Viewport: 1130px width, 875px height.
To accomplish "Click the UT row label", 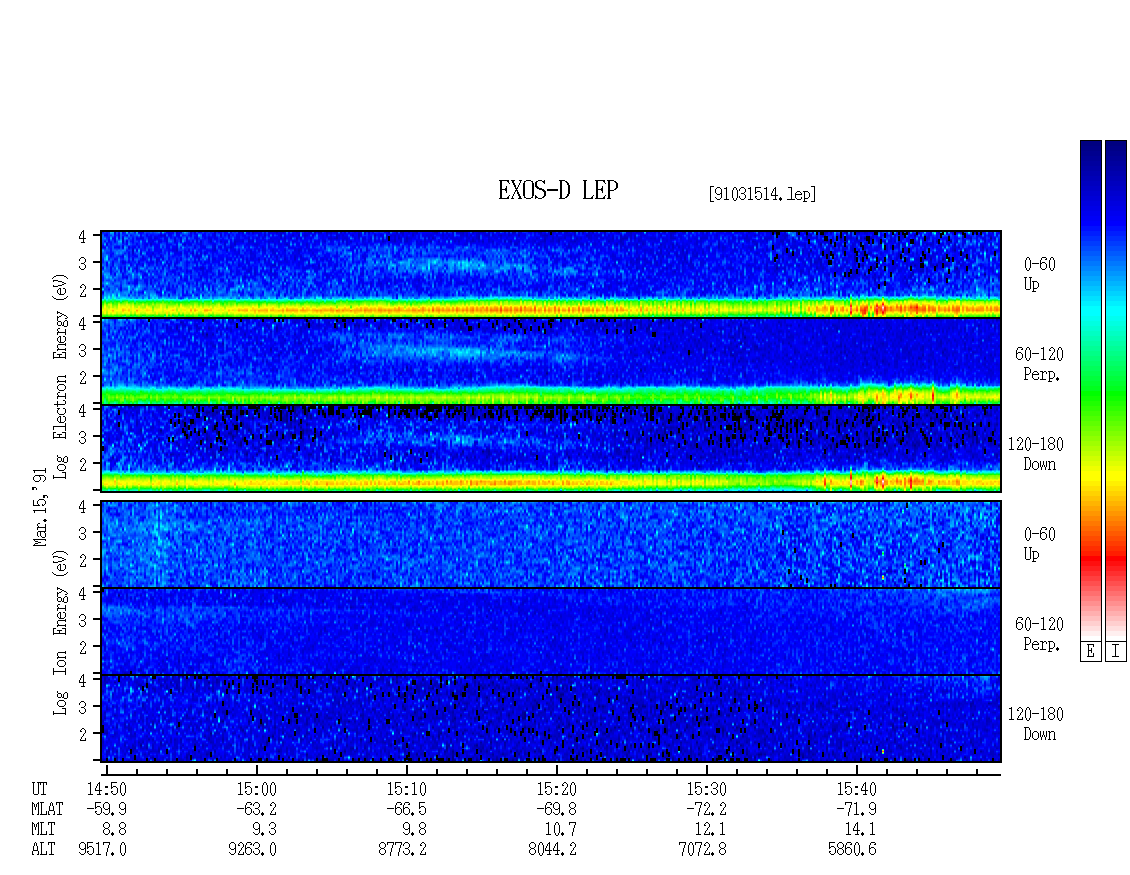I will click(39, 789).
